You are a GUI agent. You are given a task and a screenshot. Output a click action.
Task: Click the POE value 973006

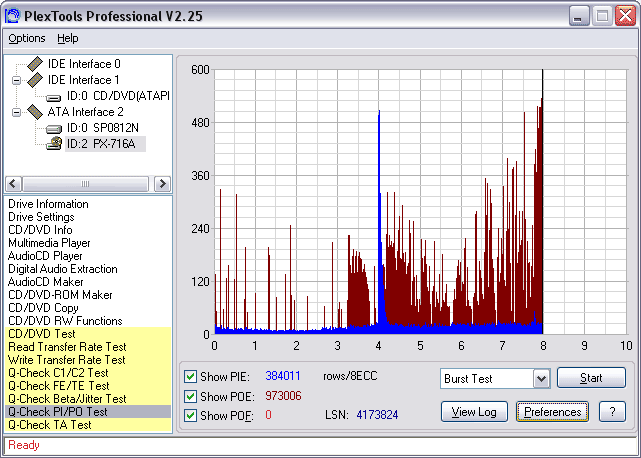[283, 396]
